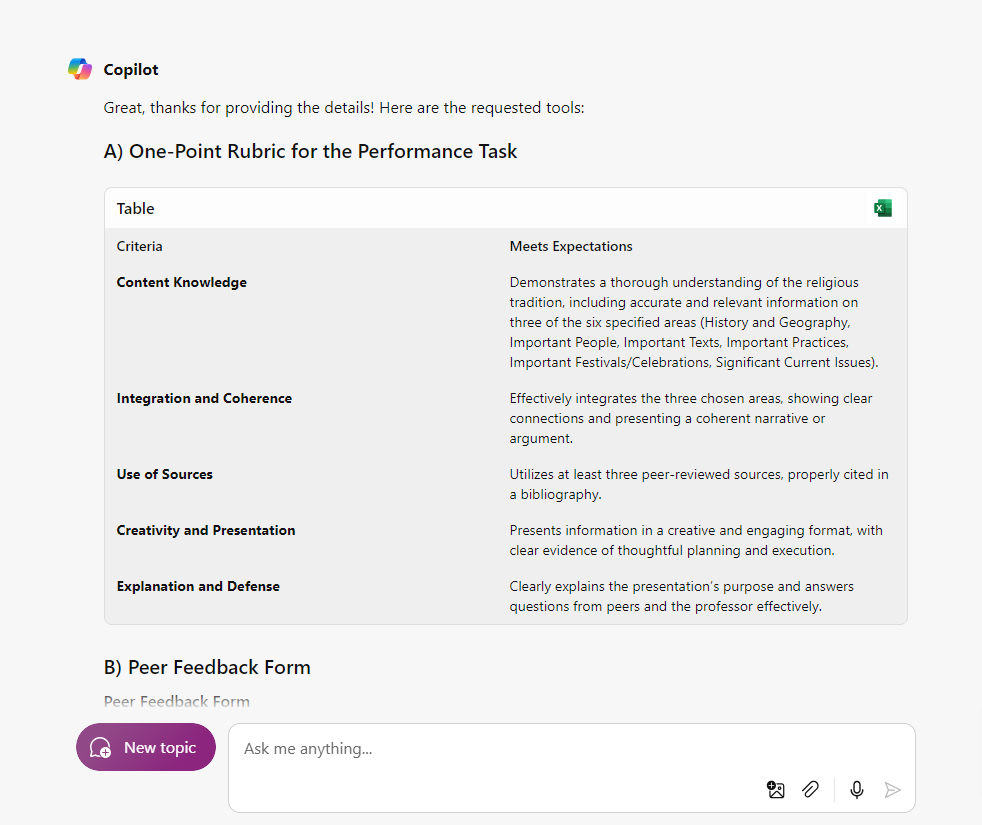
Task: Click the 'Table' header label
Action: point(135,209)
